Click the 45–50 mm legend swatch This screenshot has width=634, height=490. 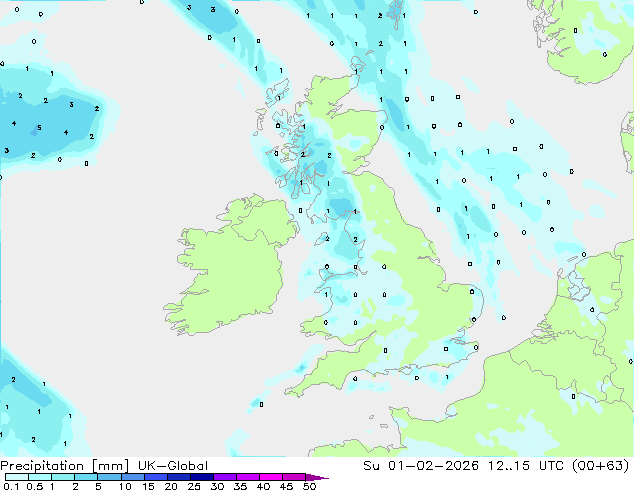point(294,477)
